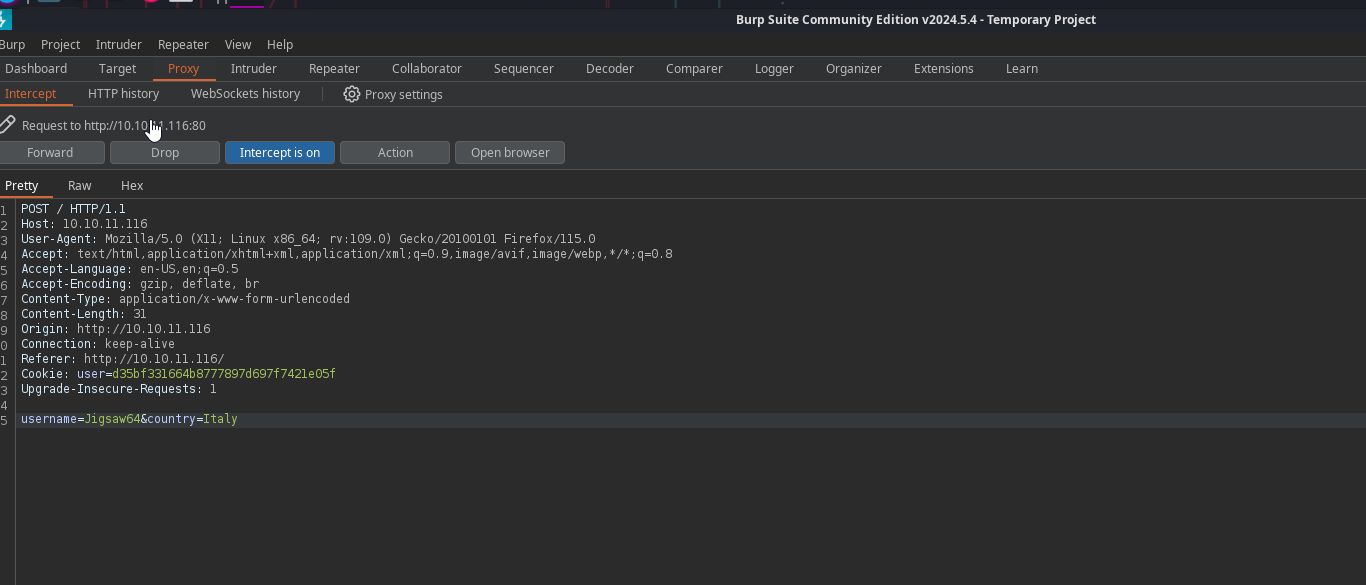This screenshot has height=585, width=1366.
Task: Drop the intercepted request
Action: [164, 152]
